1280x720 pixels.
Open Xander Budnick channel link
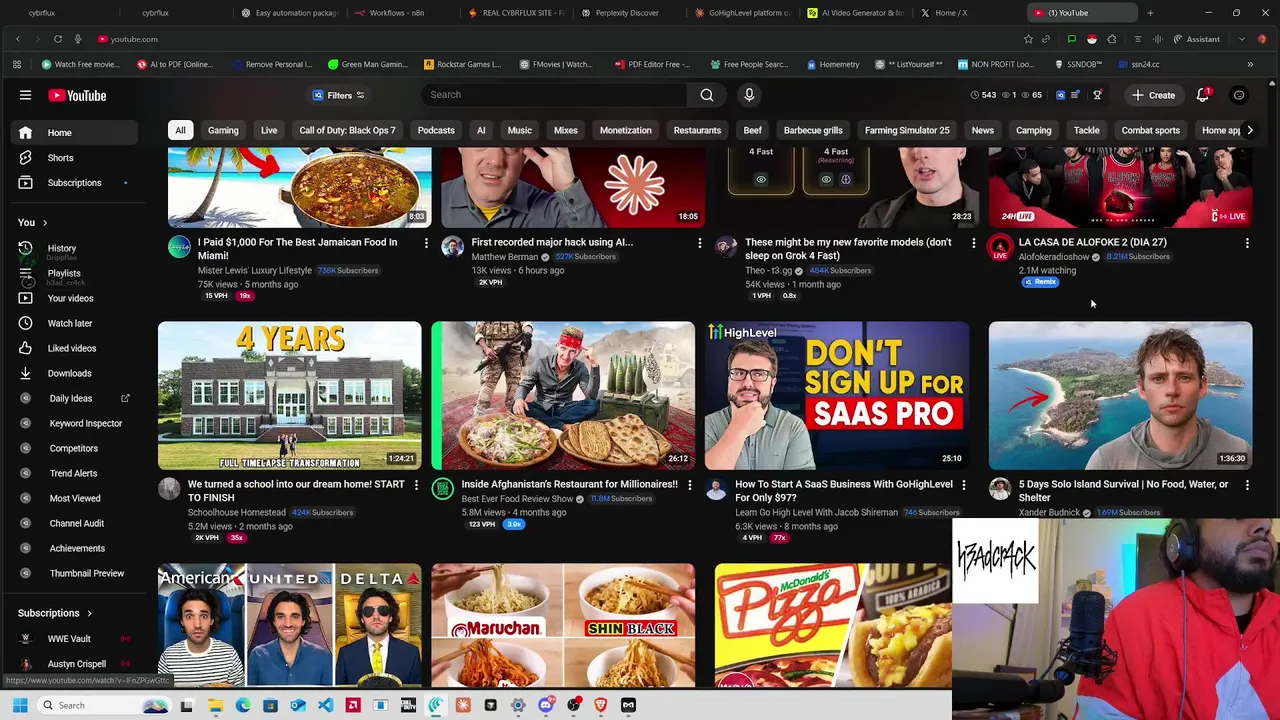click(x=1049, y=513)
